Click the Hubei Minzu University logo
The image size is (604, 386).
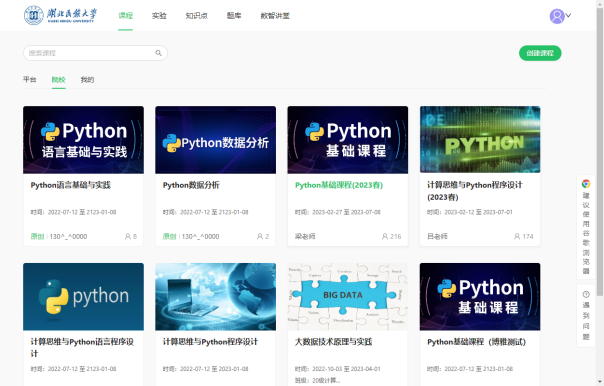click(60, 15)
